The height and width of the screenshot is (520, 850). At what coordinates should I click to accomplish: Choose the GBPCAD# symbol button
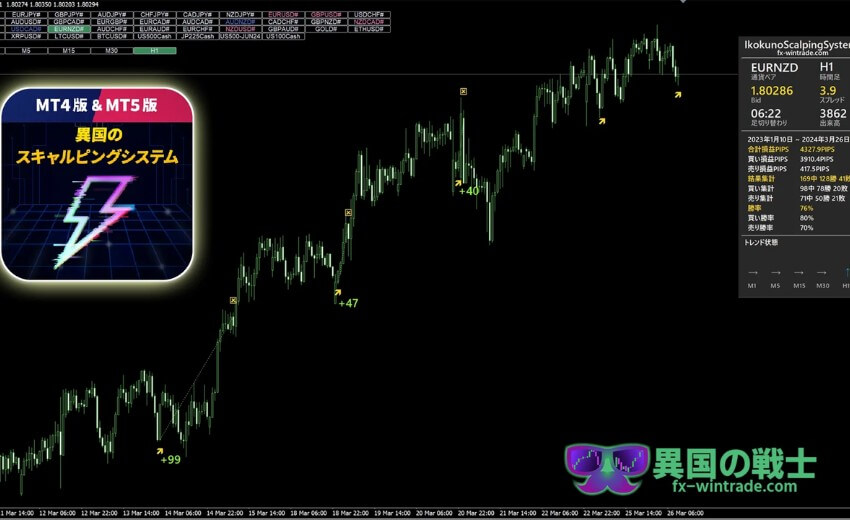click(69, 22)
